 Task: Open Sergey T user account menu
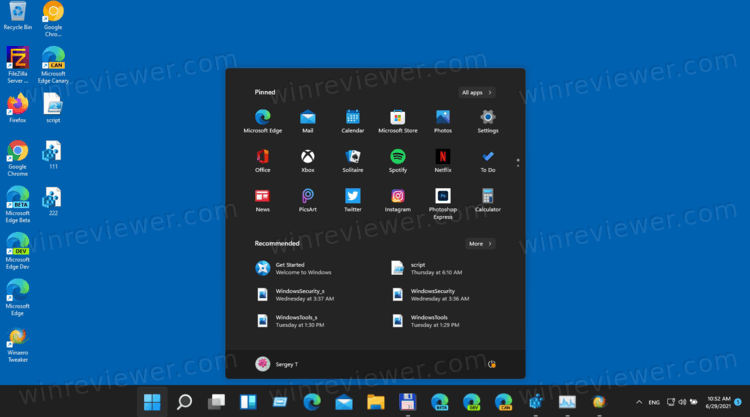pos(276,364)
